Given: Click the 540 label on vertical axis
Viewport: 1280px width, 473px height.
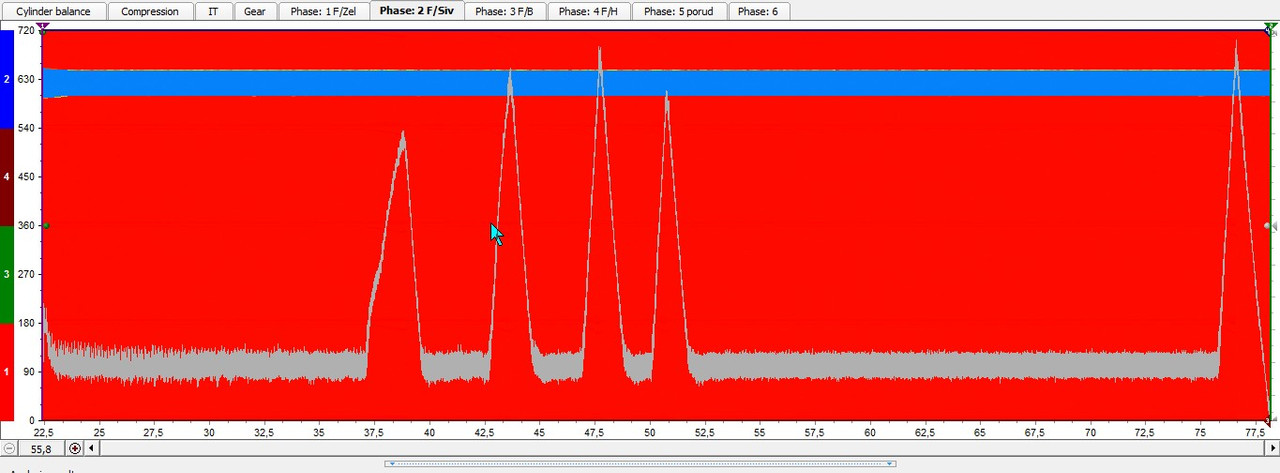Looking at the screenshot, I should pos(27,128).
